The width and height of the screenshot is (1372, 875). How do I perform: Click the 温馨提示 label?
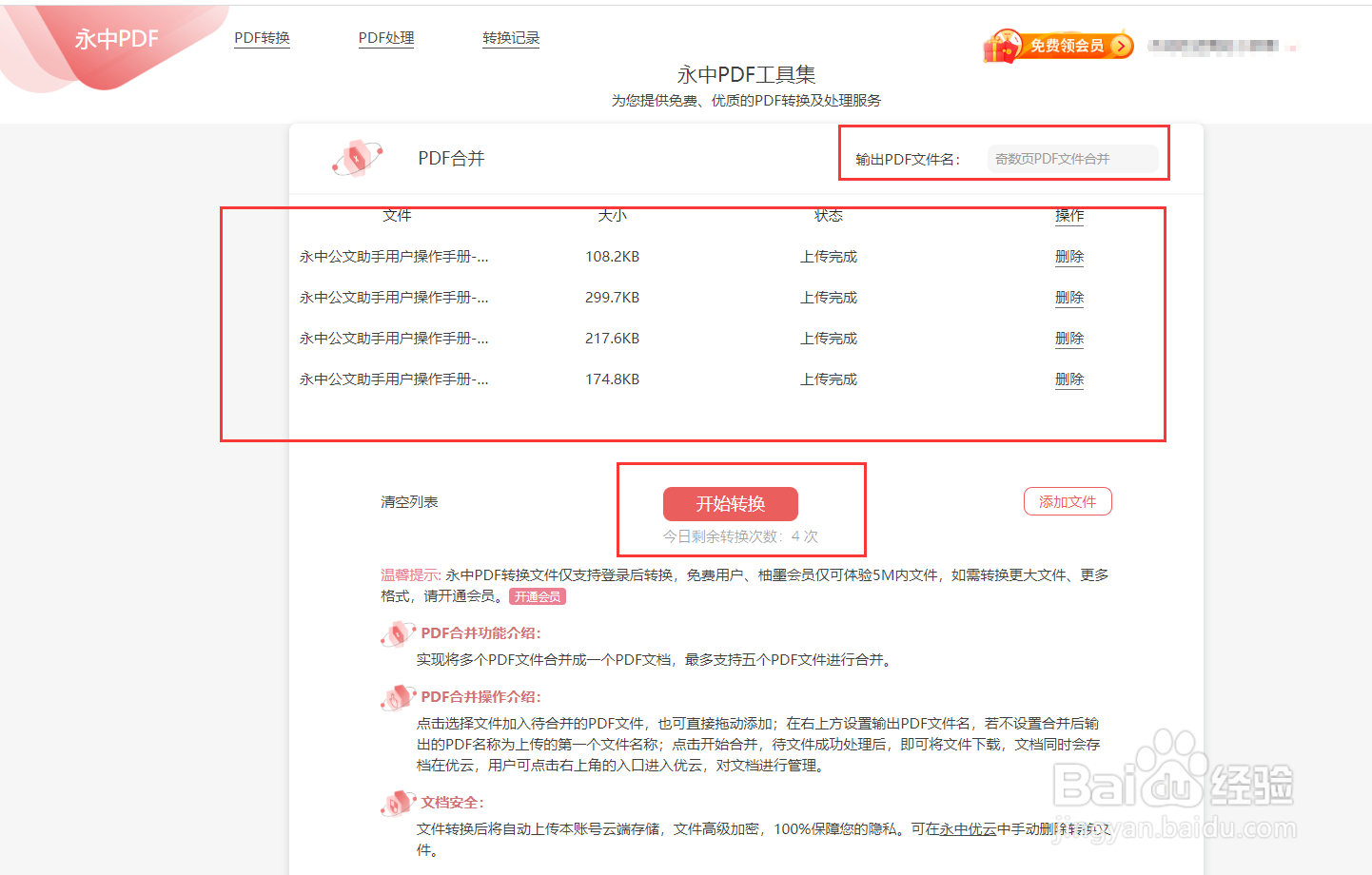pyautogui.click(x=410, y=575)
